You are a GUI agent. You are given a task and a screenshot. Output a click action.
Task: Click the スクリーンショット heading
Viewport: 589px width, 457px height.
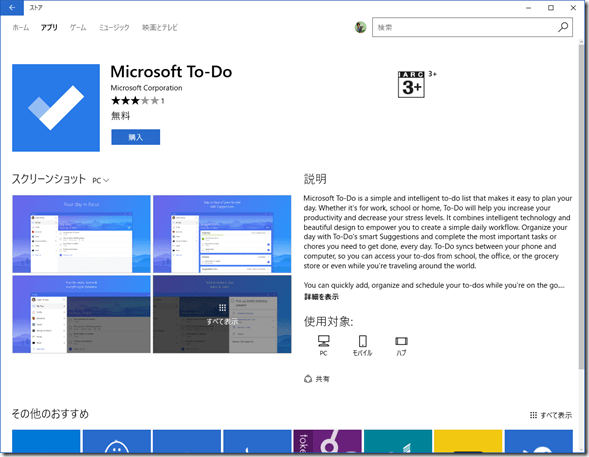[49, 179]
